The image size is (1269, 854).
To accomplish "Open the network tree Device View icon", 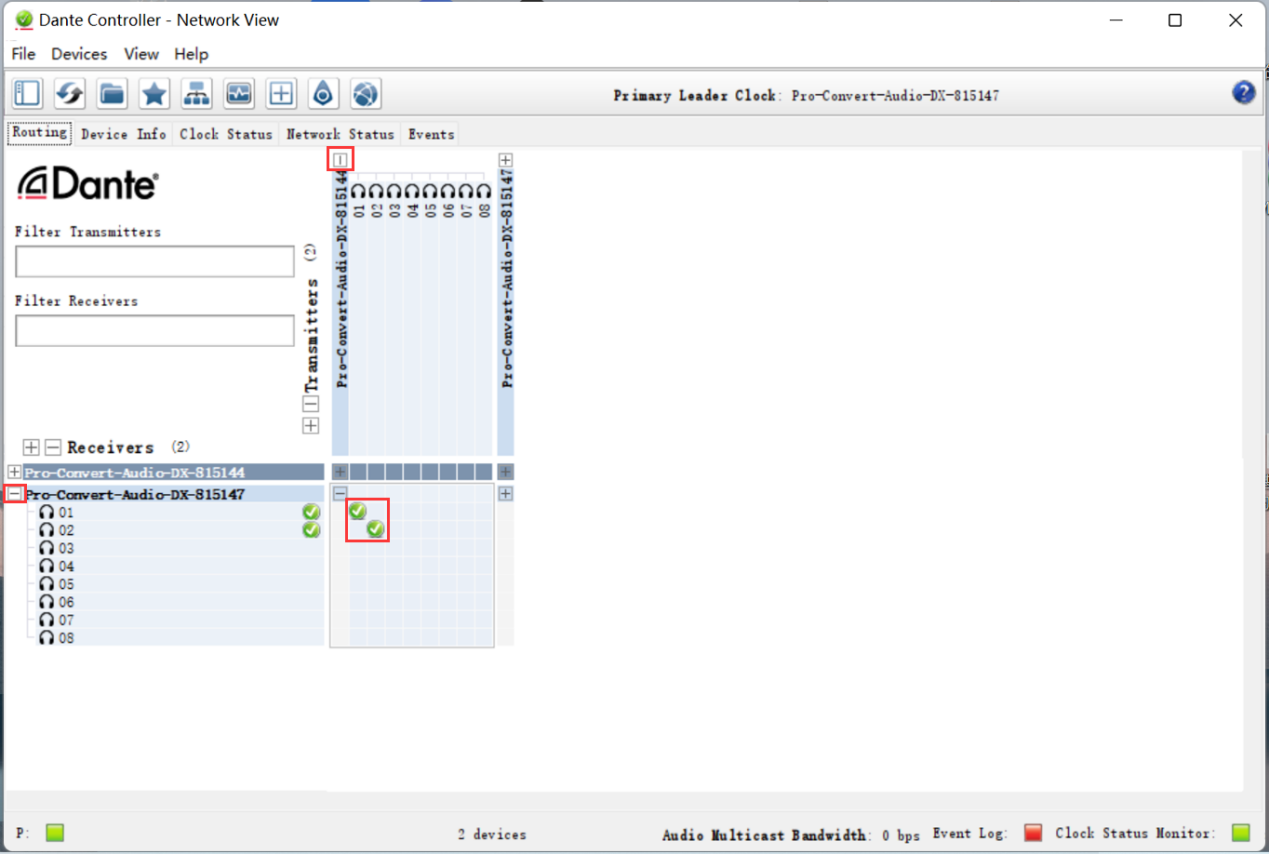I will [x=197, y=94].
